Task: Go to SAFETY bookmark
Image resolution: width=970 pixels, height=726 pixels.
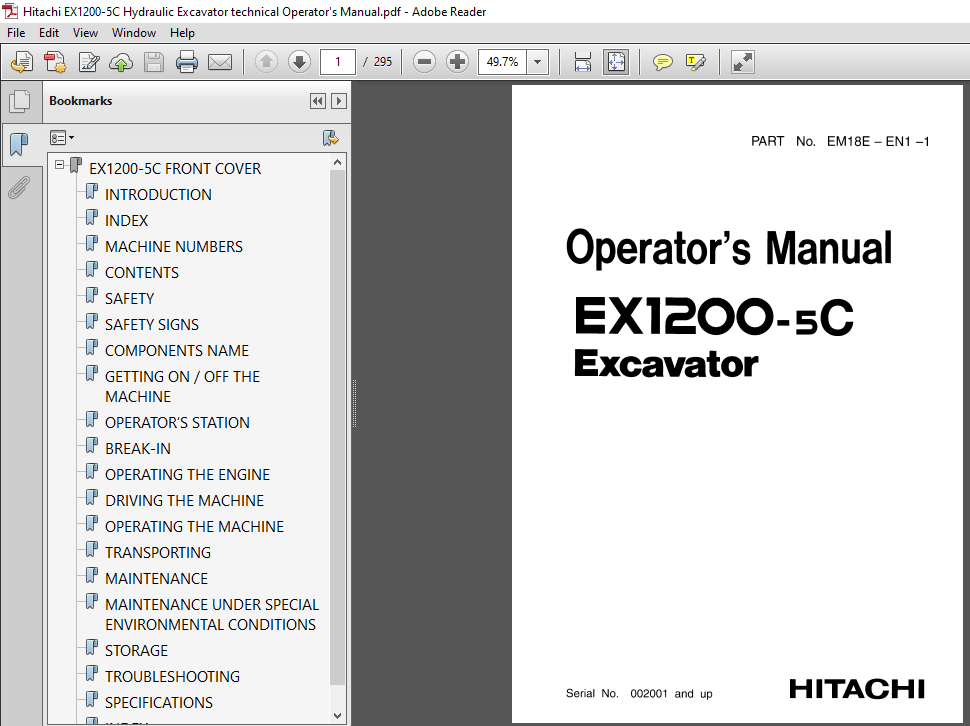Action: pyautogui.click(x=129, y=299)
